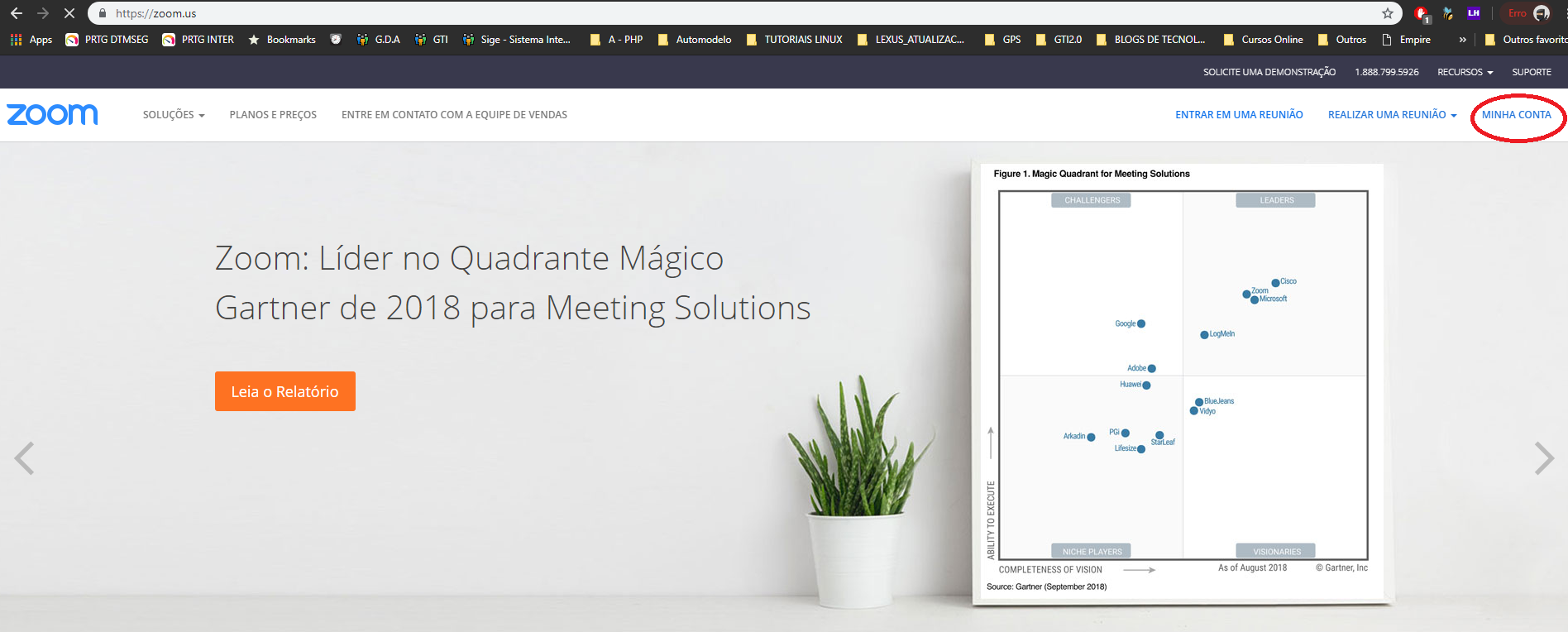The width and height of the screenshot is (1568, 632).
Task: Open the Outros bookmark folder
Action: tap(1342, 40)
